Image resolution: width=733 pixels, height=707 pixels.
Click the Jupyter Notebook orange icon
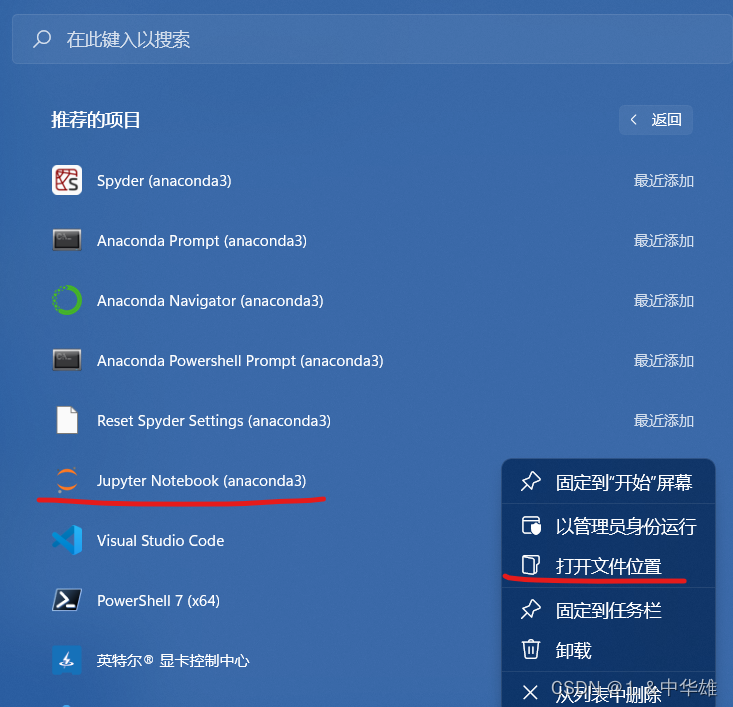click(x=67, y=480)
